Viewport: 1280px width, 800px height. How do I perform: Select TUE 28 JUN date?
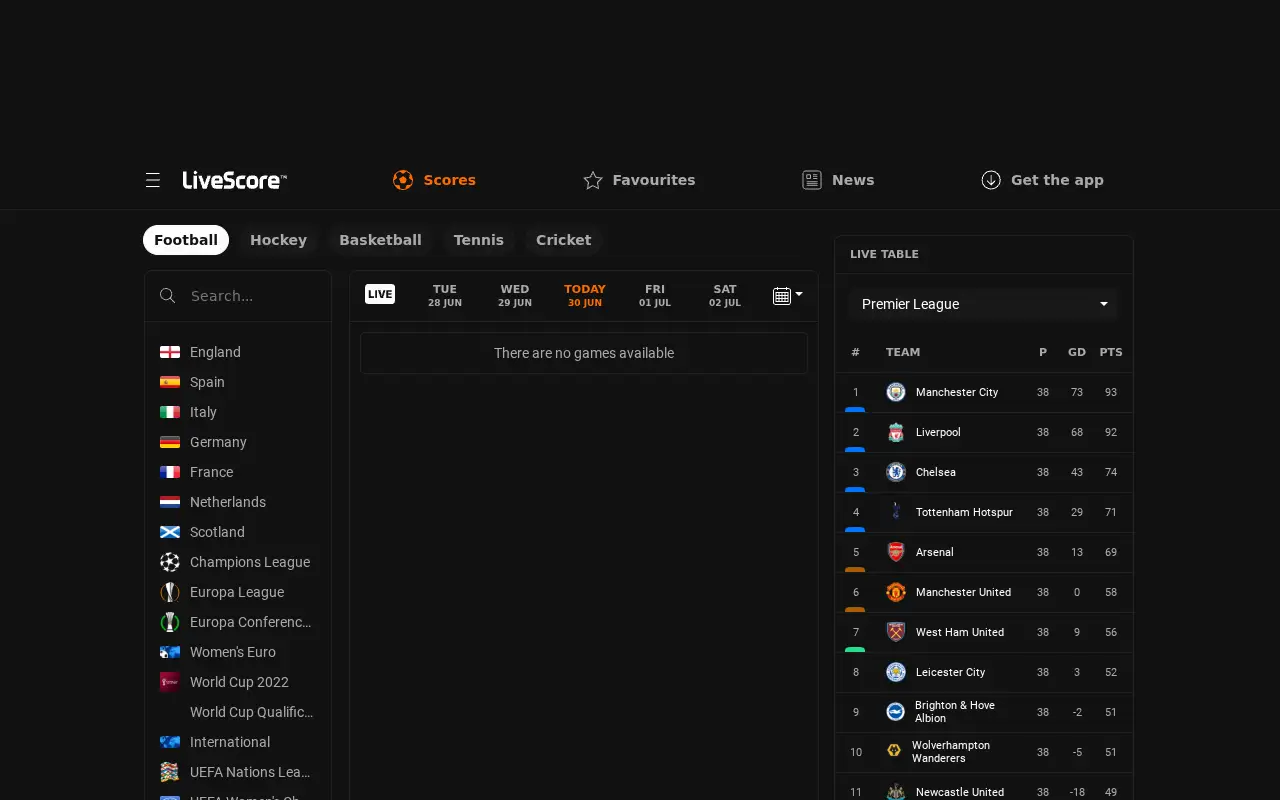click(445, 295)
